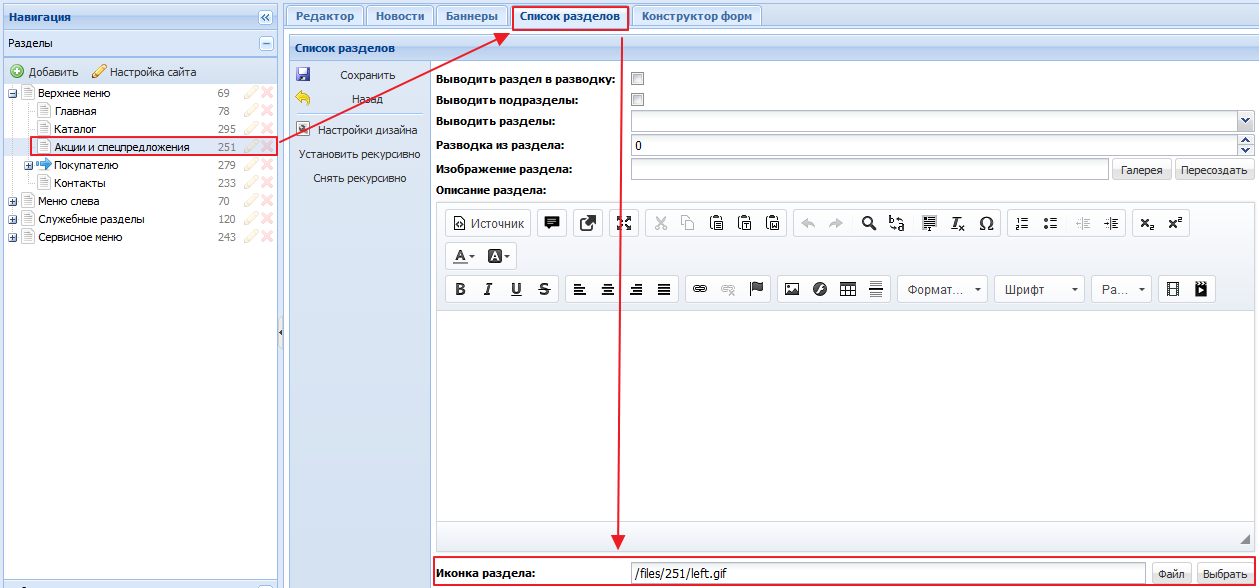Click the Find magnifier icon

869,224
